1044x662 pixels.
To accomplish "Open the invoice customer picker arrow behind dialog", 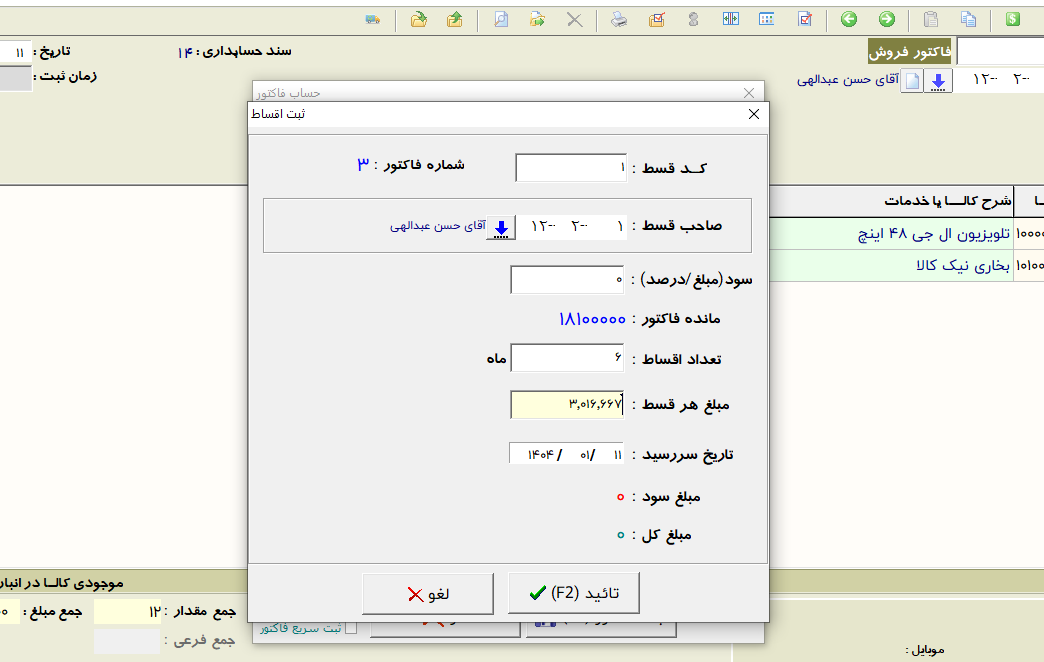I will 938,82.
